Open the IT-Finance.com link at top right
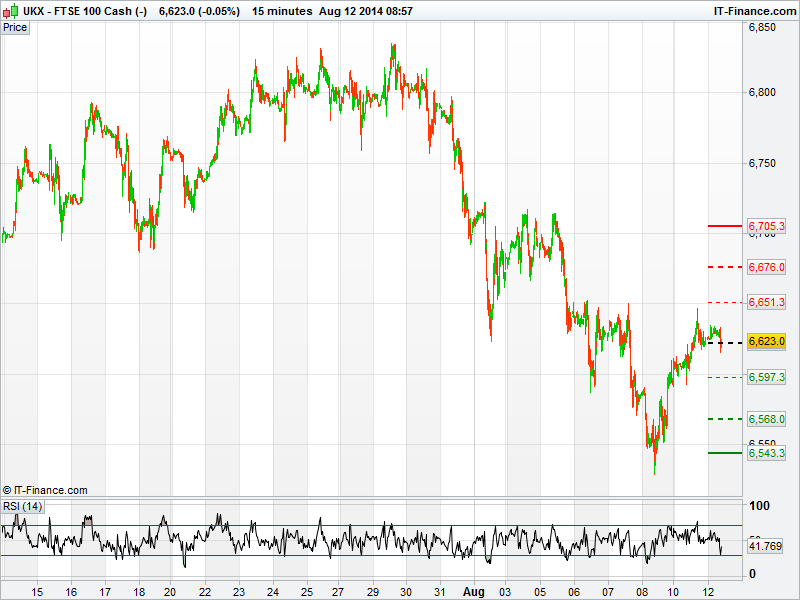The width and height of the screenshot is (800, 600). point(753,10)
